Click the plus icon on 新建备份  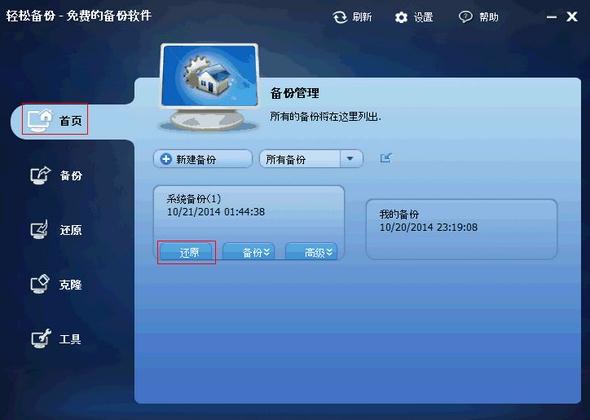point(166,159)
